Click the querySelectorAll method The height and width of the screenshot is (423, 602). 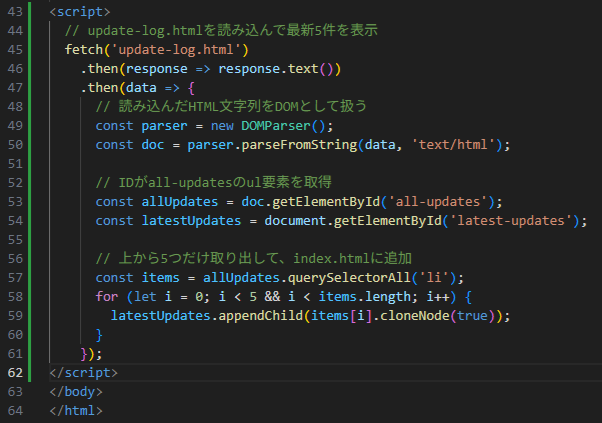[x=349, y=278]
